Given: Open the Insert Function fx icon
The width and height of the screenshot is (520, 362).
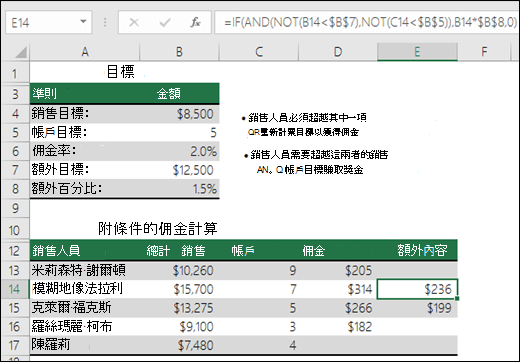Looking at the screenshot, I should (x=196, y=22).
